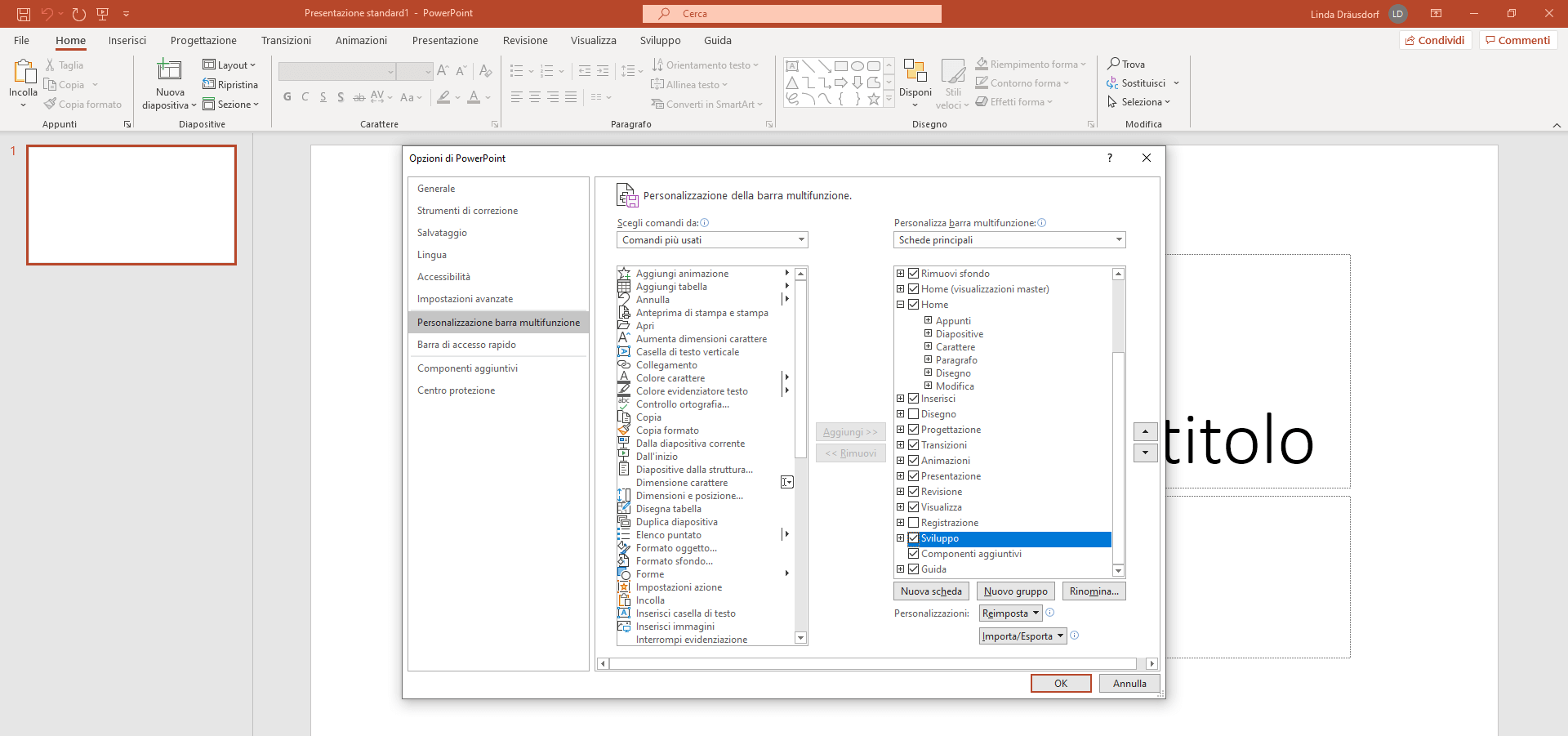Uncheck the Transizioni tab checkbox
This screenshot has width=1568, height=736.
pos(914,445)
